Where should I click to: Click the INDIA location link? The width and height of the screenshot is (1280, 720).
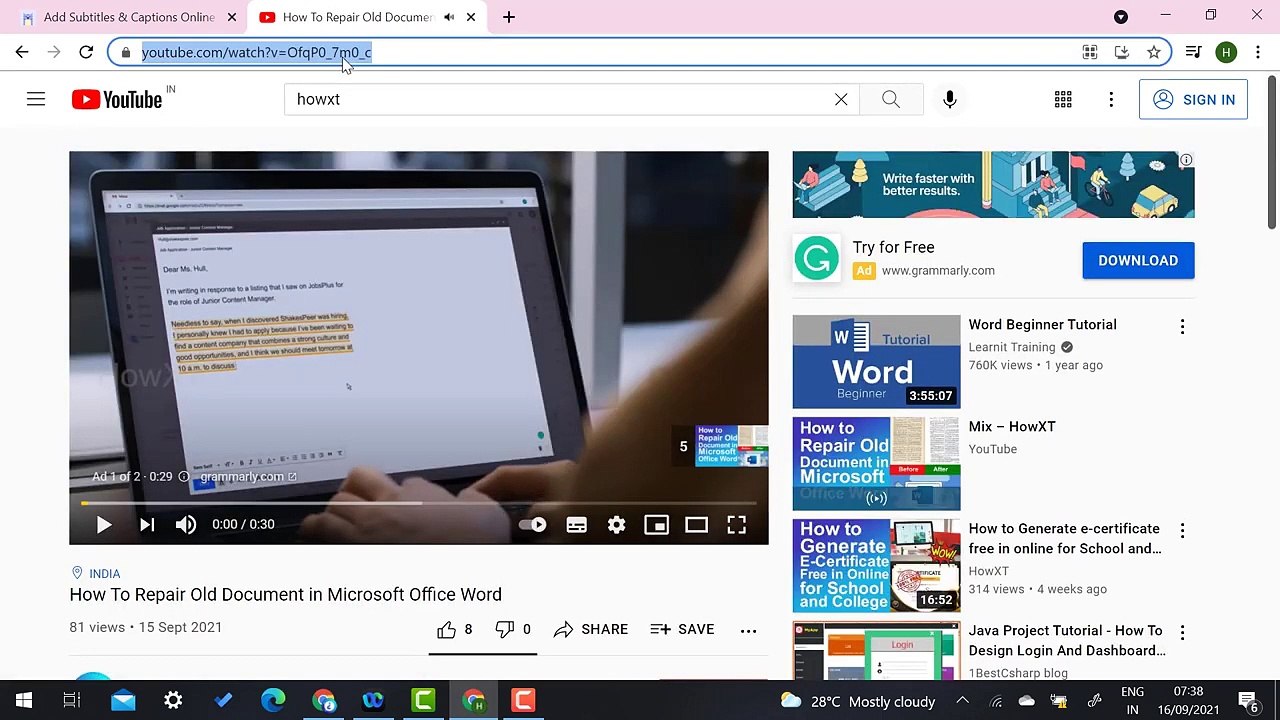tap(96, 573)
